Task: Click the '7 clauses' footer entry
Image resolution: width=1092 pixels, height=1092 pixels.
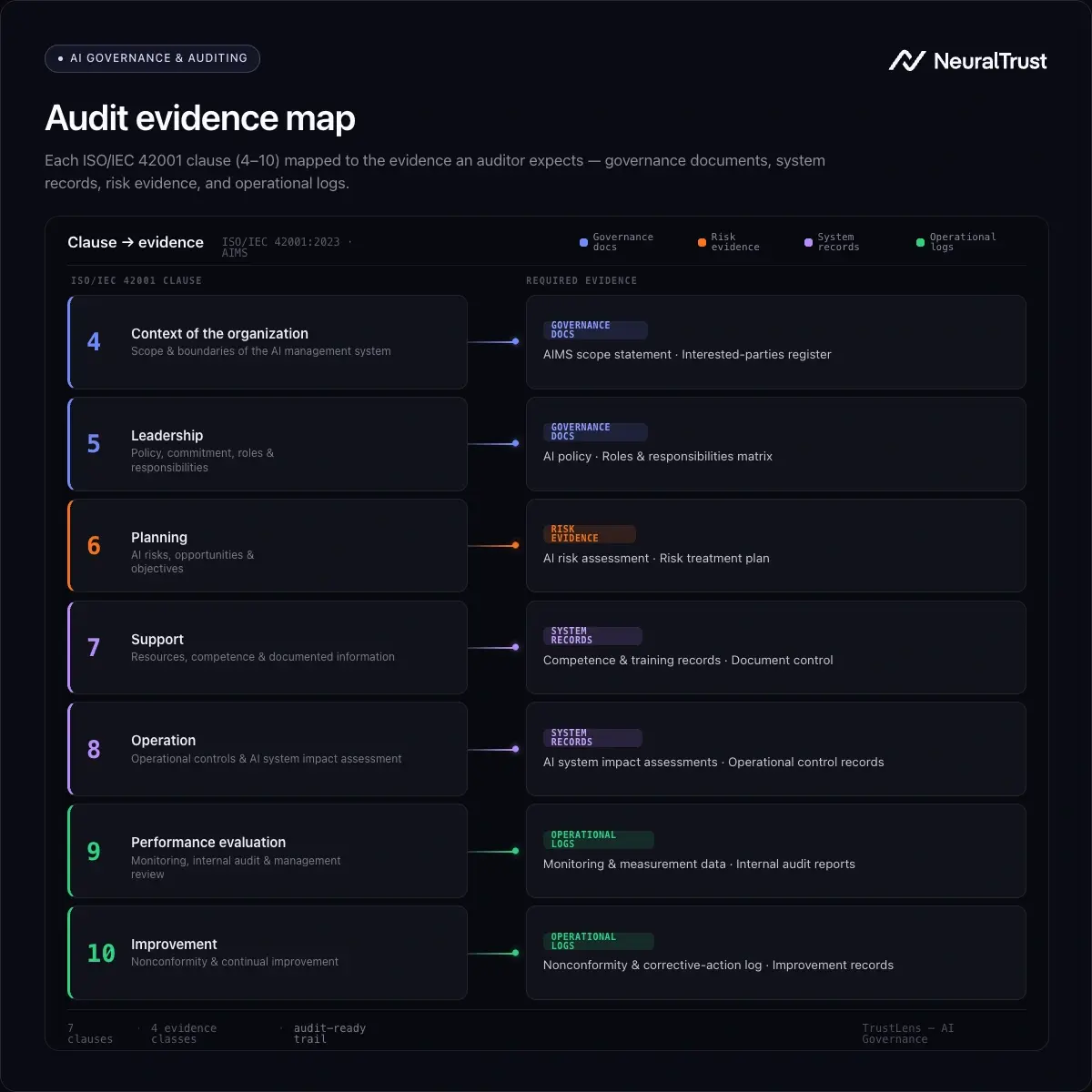Action: tap(90, 1034)
